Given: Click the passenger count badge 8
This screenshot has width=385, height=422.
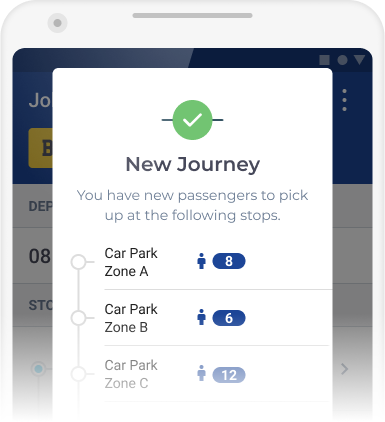Looking at the screenshot, I should pos(229,261).
